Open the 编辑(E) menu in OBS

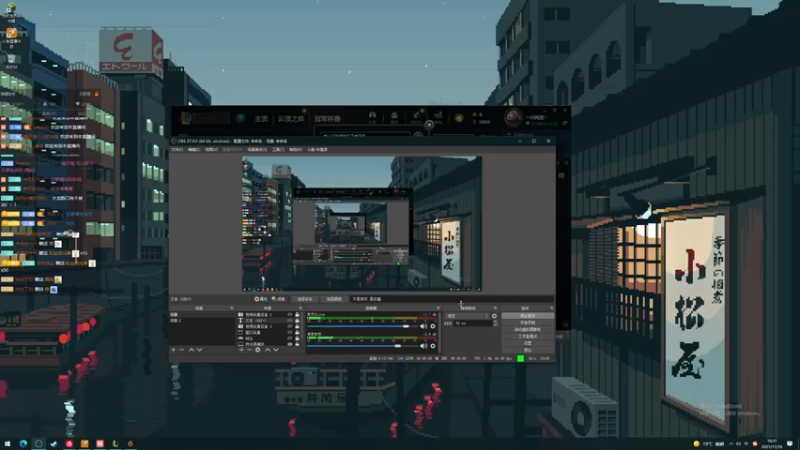pyautogui.click(x=194, y=149)
